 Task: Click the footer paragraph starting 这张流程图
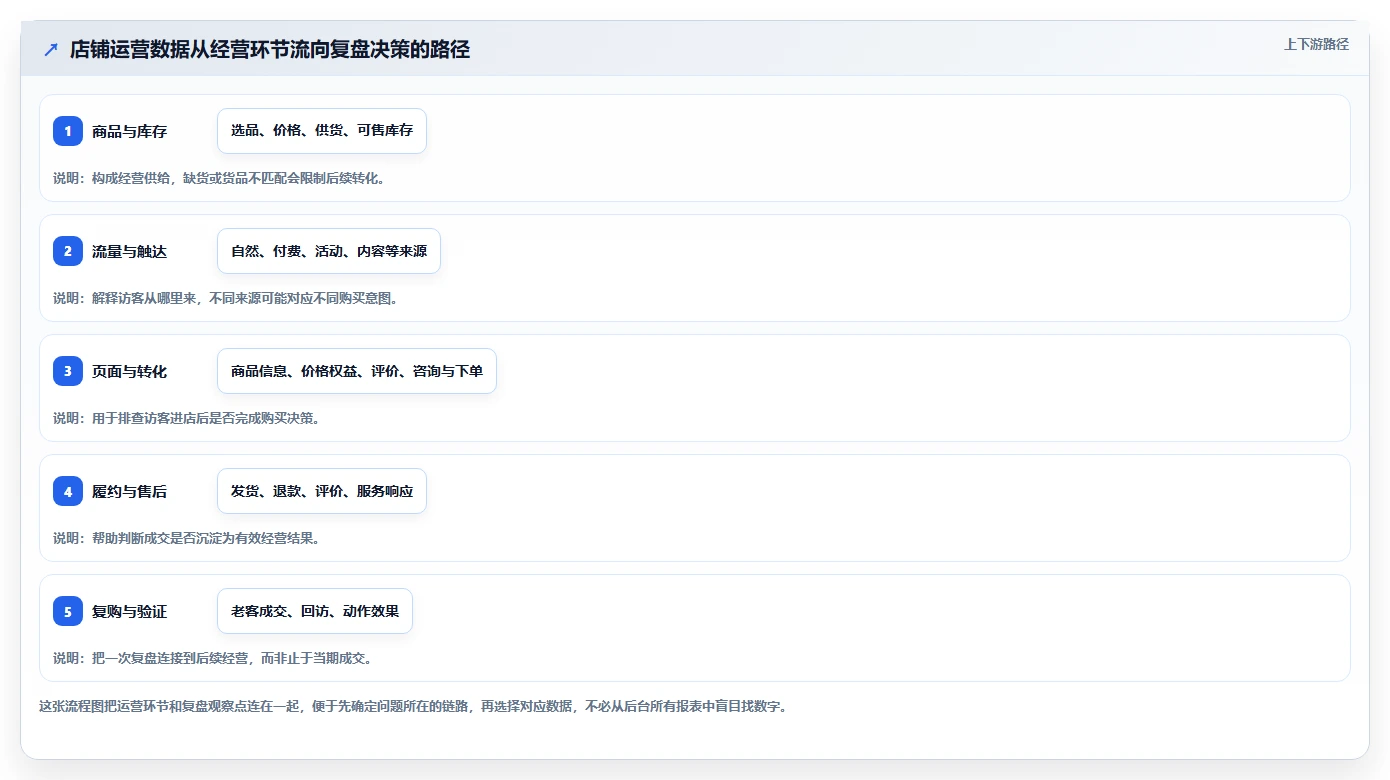[413, 706]
